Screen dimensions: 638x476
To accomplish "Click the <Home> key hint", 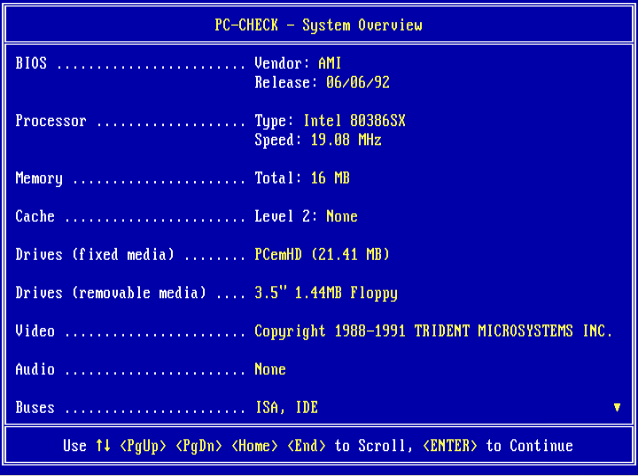I will (x=255, y=445).
